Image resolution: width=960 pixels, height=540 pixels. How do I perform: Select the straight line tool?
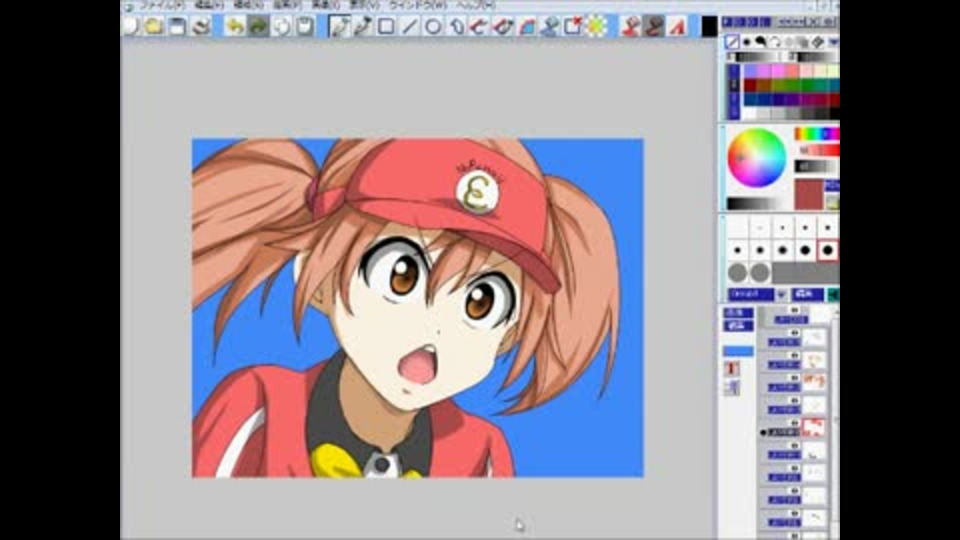click(x=410, y=26)
